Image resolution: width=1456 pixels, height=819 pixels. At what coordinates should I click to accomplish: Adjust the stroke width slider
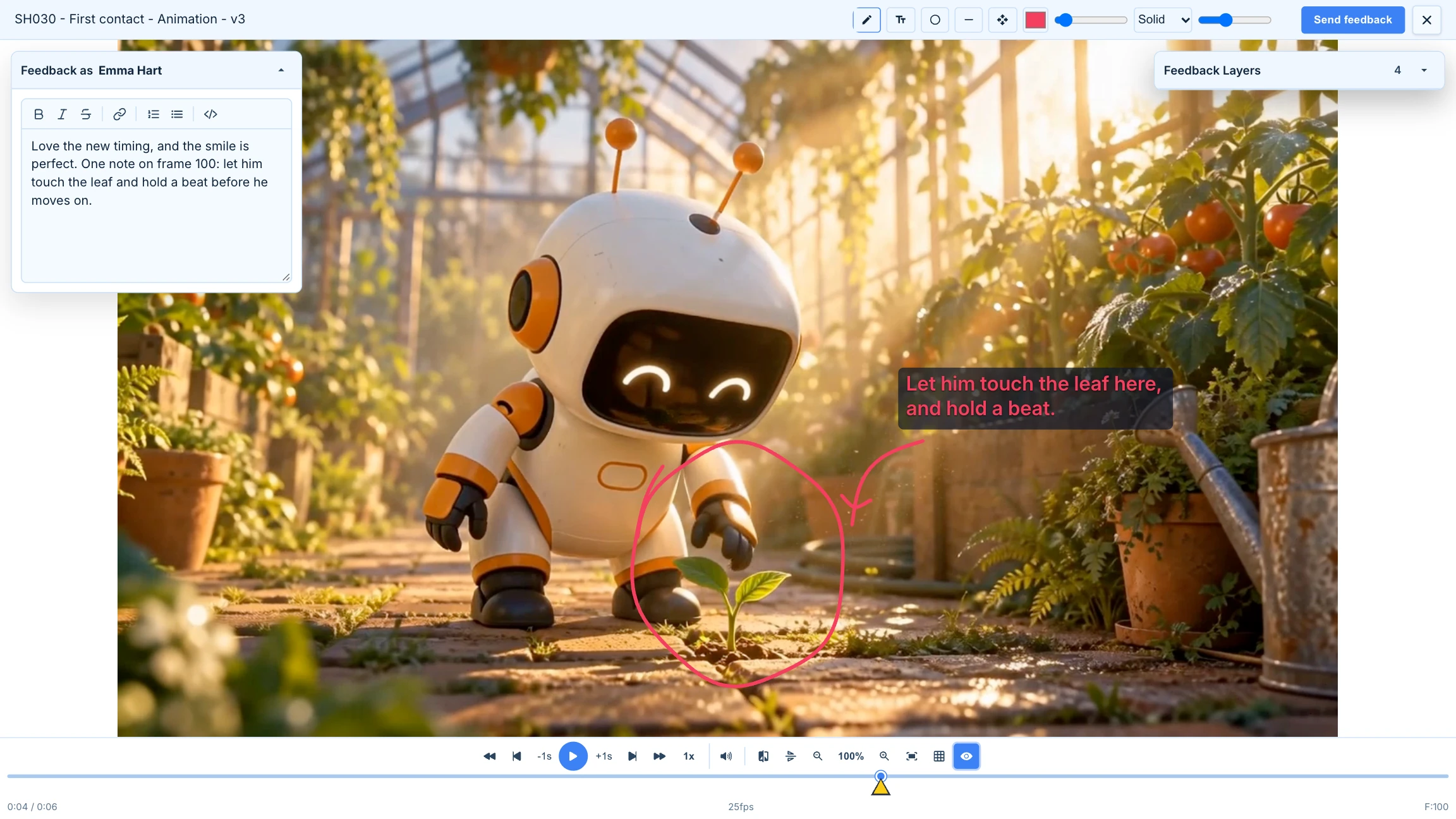pos(1091,20)
